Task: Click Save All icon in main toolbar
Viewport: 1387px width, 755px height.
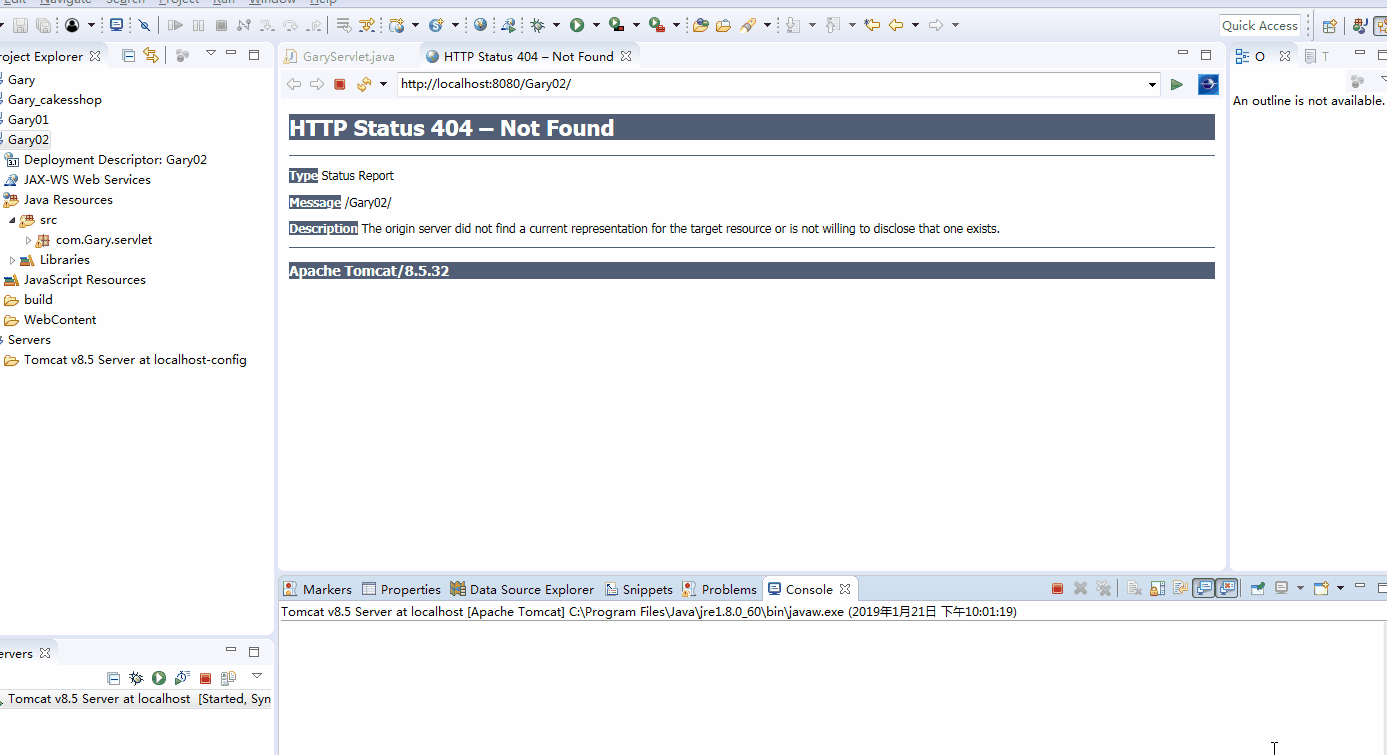Action: (43, 25)
